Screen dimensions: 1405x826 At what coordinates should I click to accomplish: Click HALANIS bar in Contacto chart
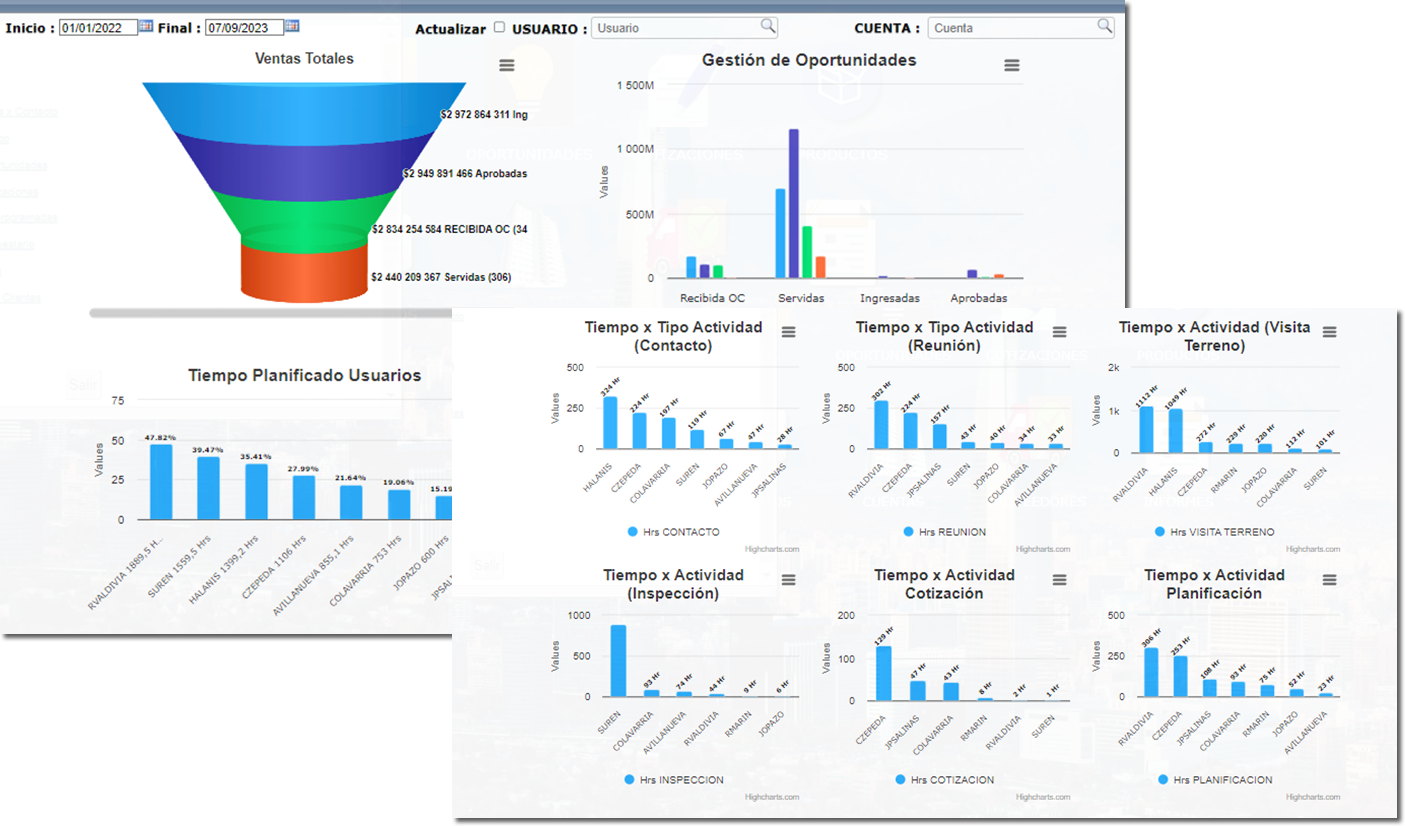[x=610, y=423]
